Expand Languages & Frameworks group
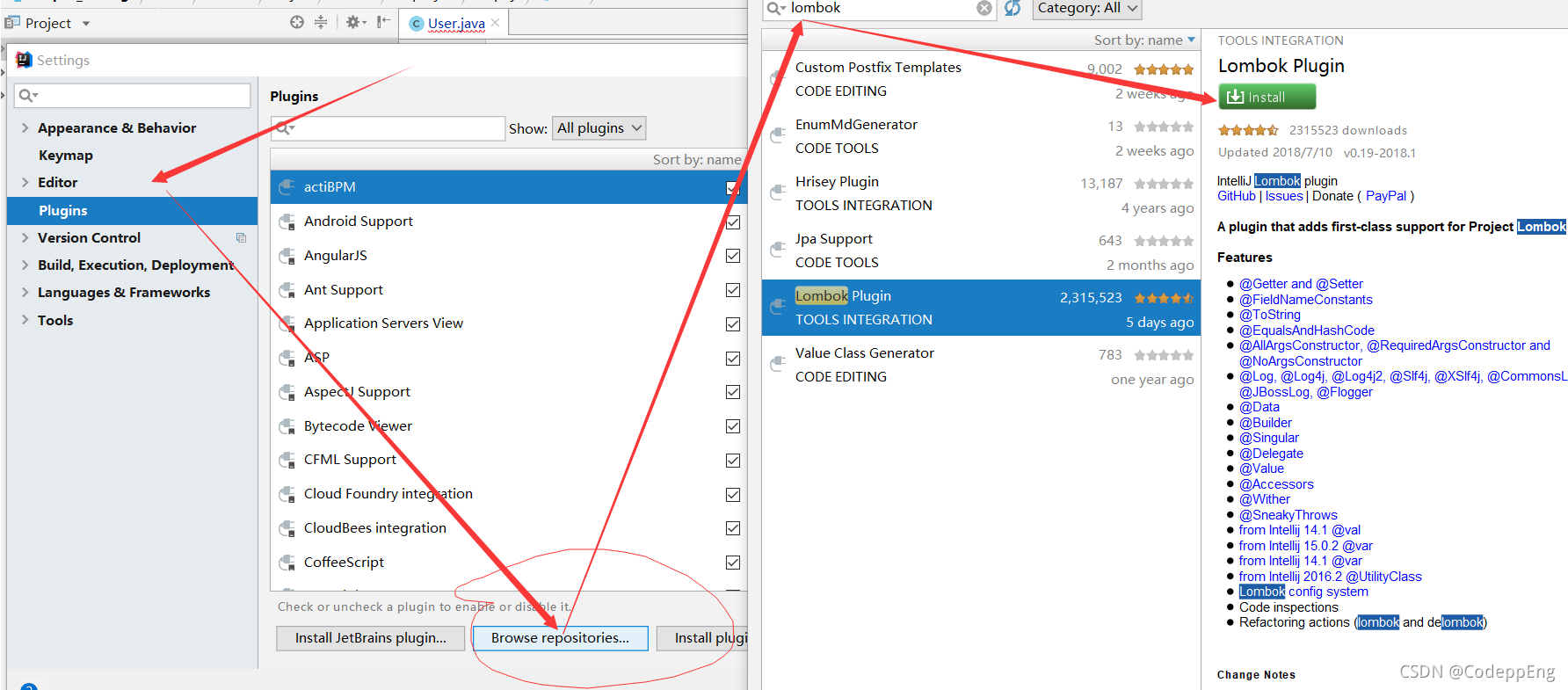Viewport: 1568px width, 690px height. pos(25,292)
